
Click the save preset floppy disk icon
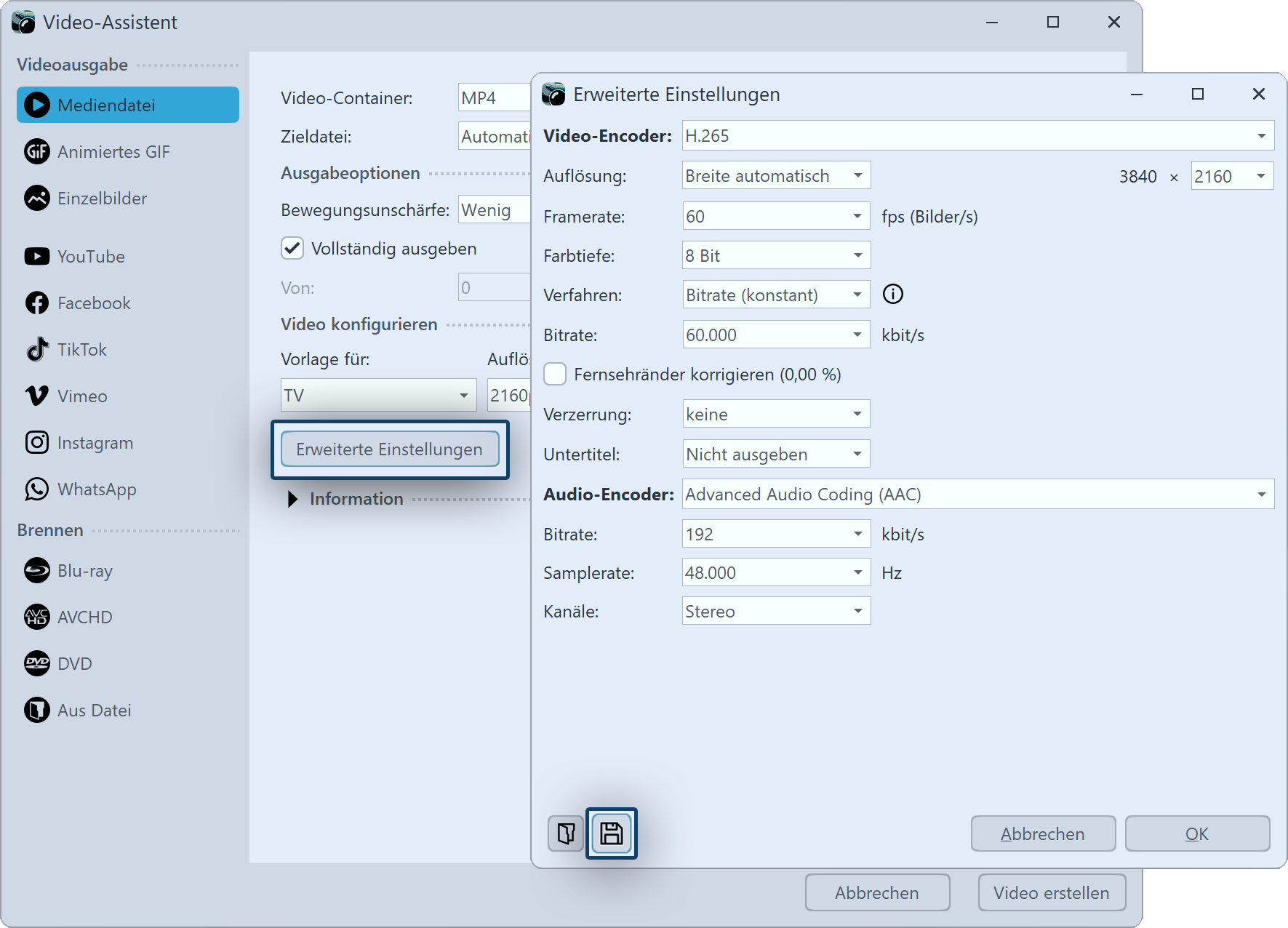[x=611, y=833]
